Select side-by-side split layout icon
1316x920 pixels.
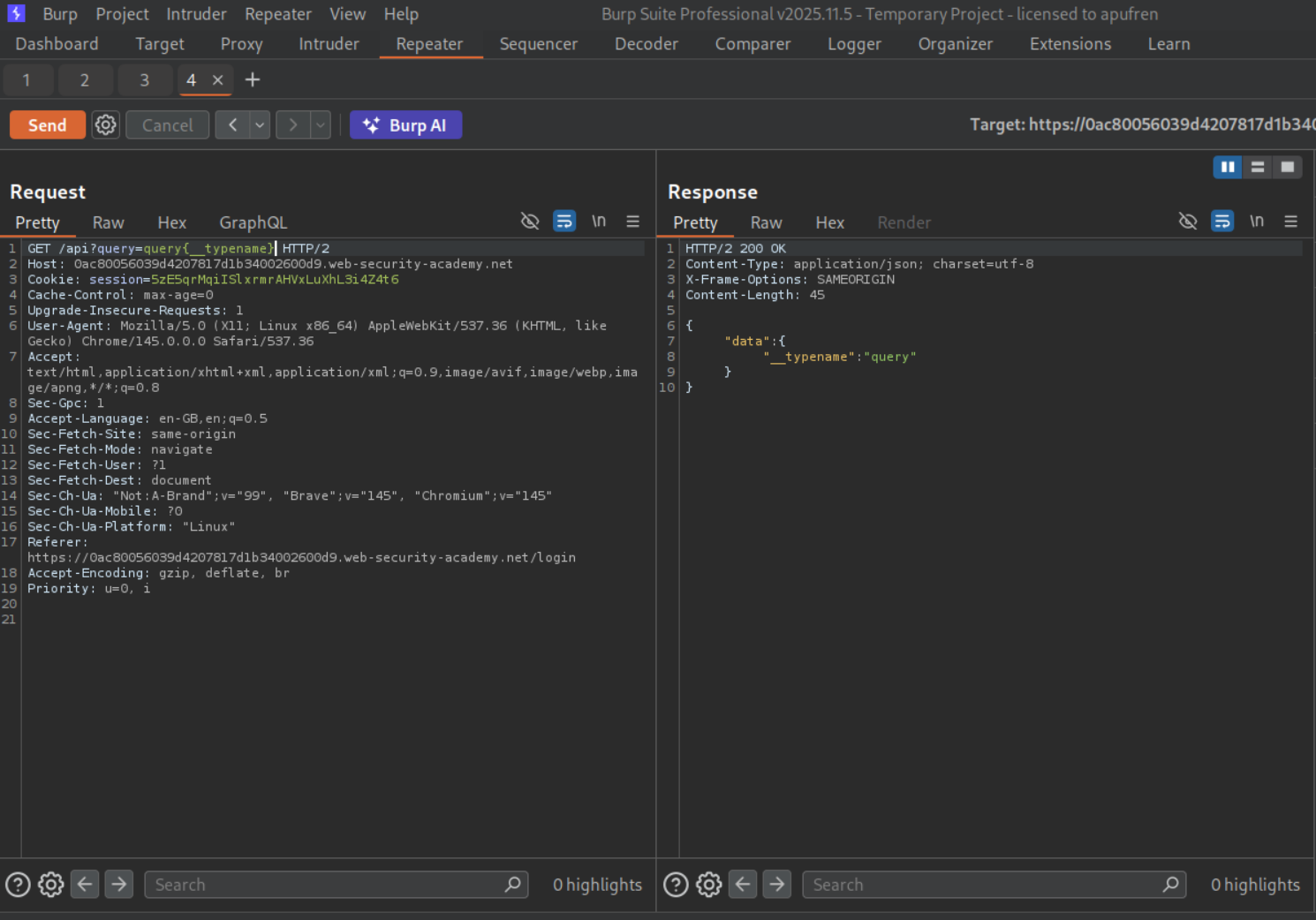click(x=1227, y=167)
